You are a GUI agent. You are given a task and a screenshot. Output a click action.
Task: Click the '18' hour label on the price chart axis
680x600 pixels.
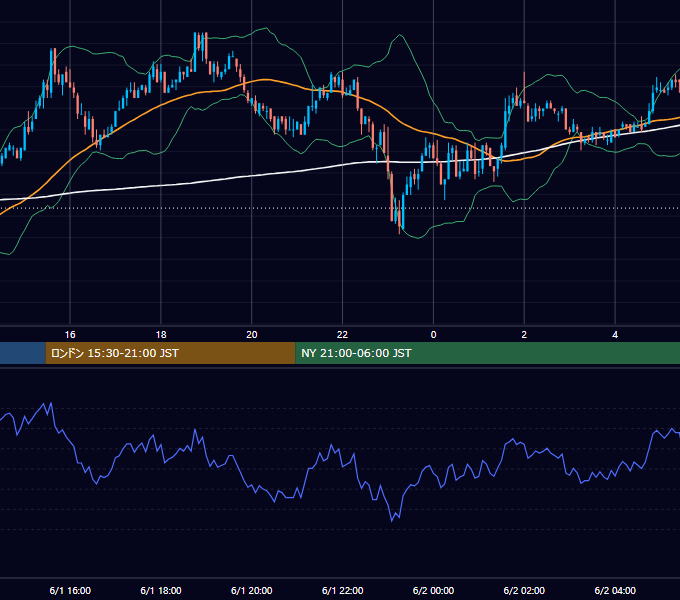[x=161, y=334]
